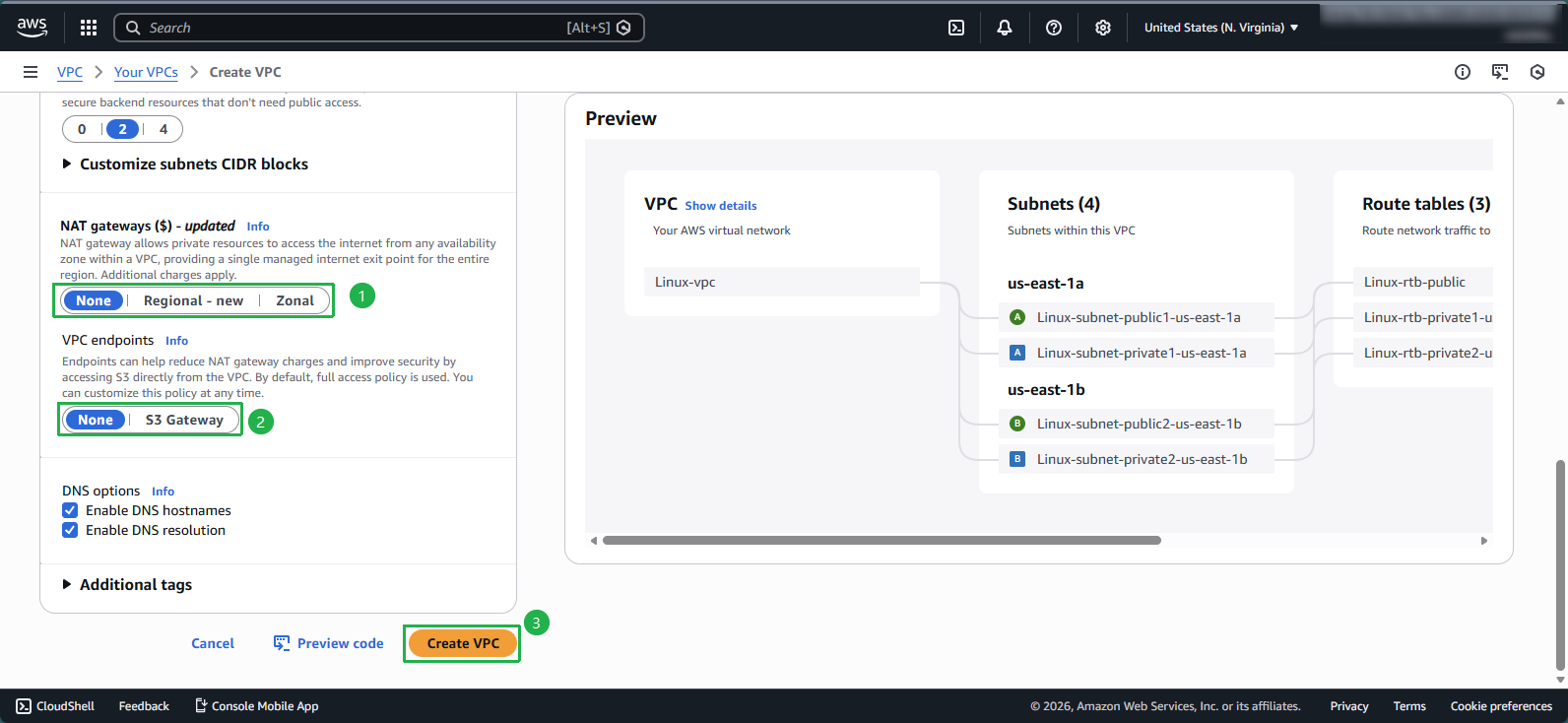Click the preview scrollbar left arrow
1568x723 pixels.
pos(594,541)
